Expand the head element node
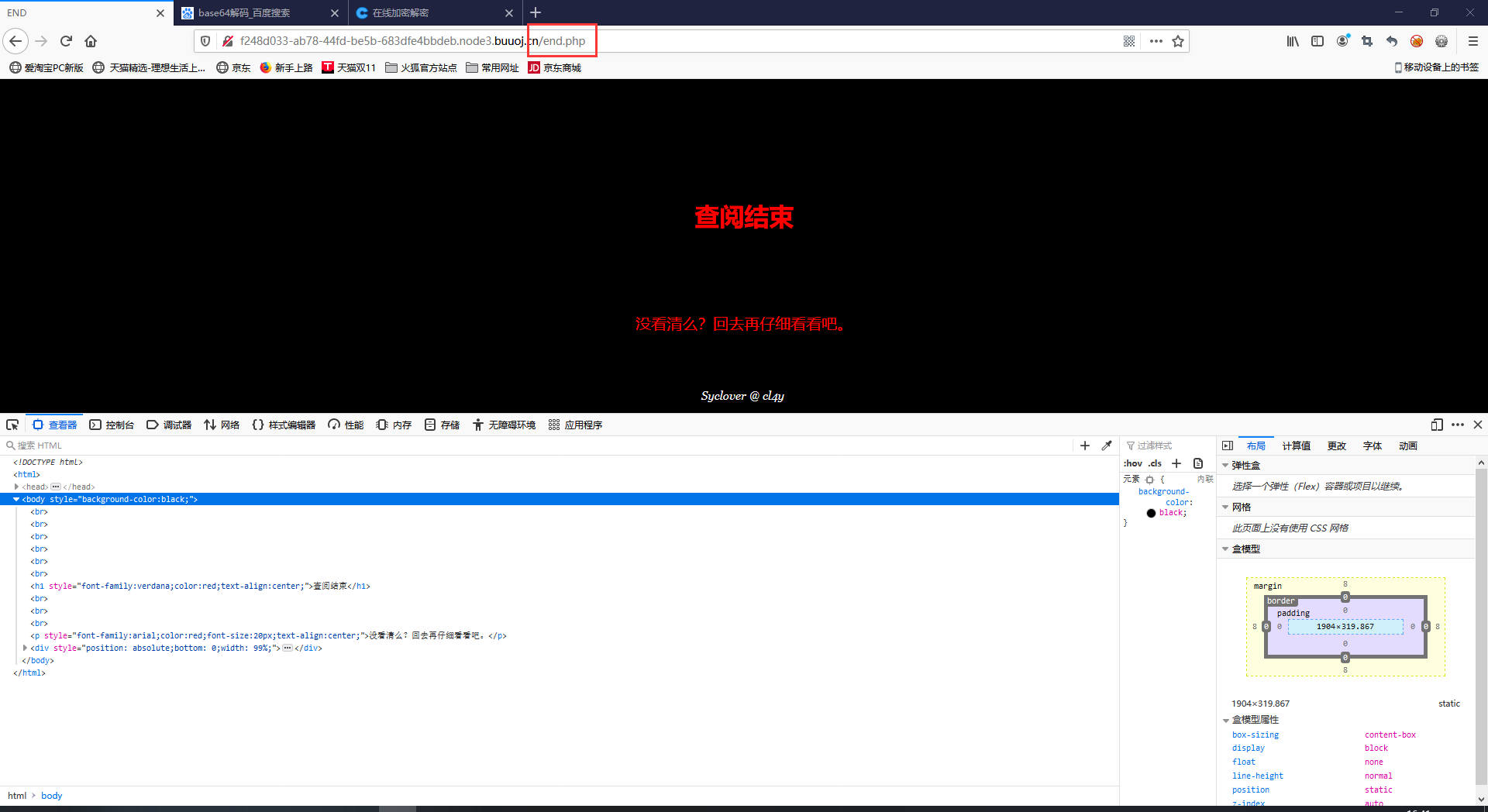This screenshot has height=812, width=1488. point(16,487)
